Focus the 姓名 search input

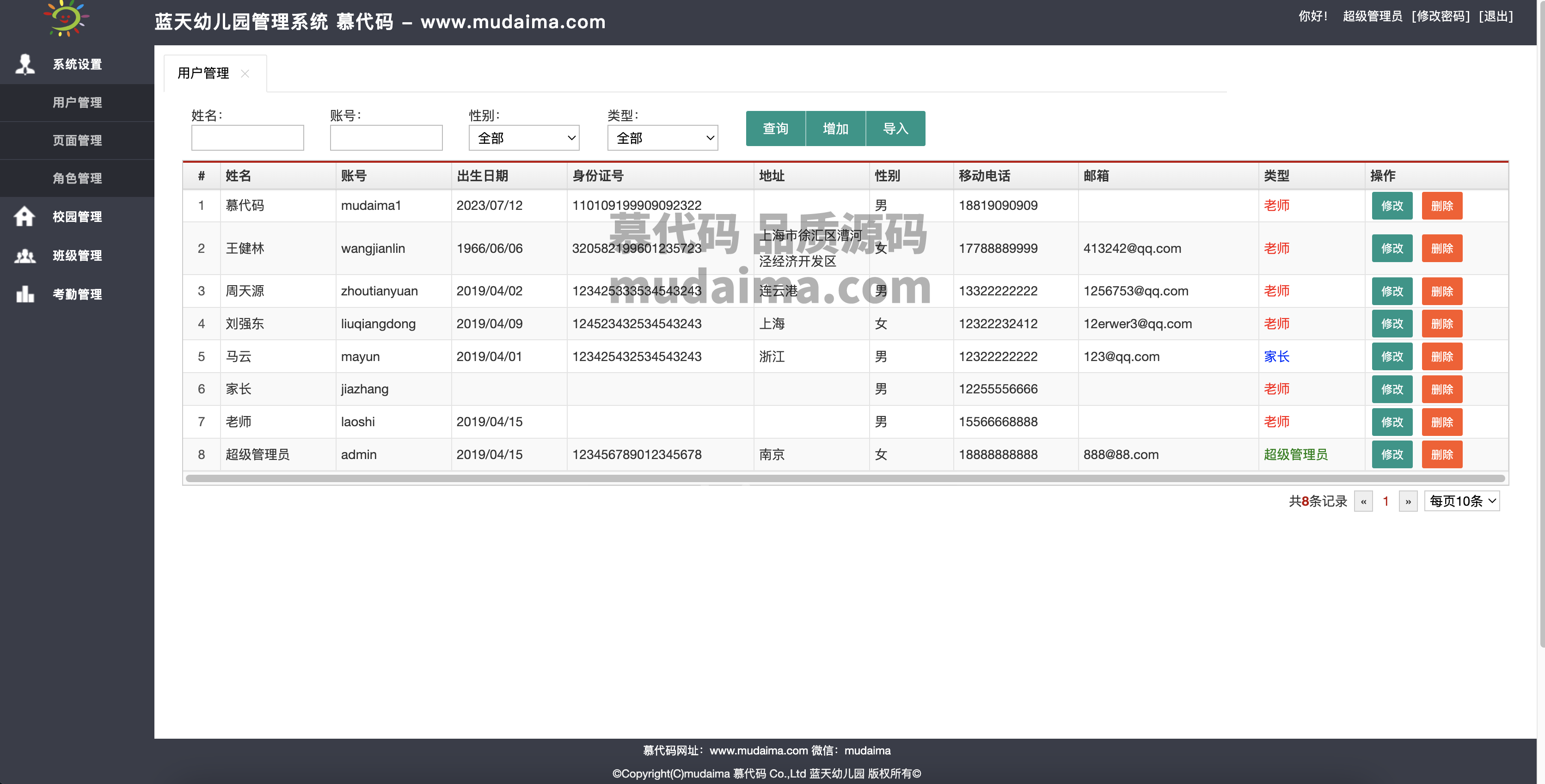coord(247,138)
